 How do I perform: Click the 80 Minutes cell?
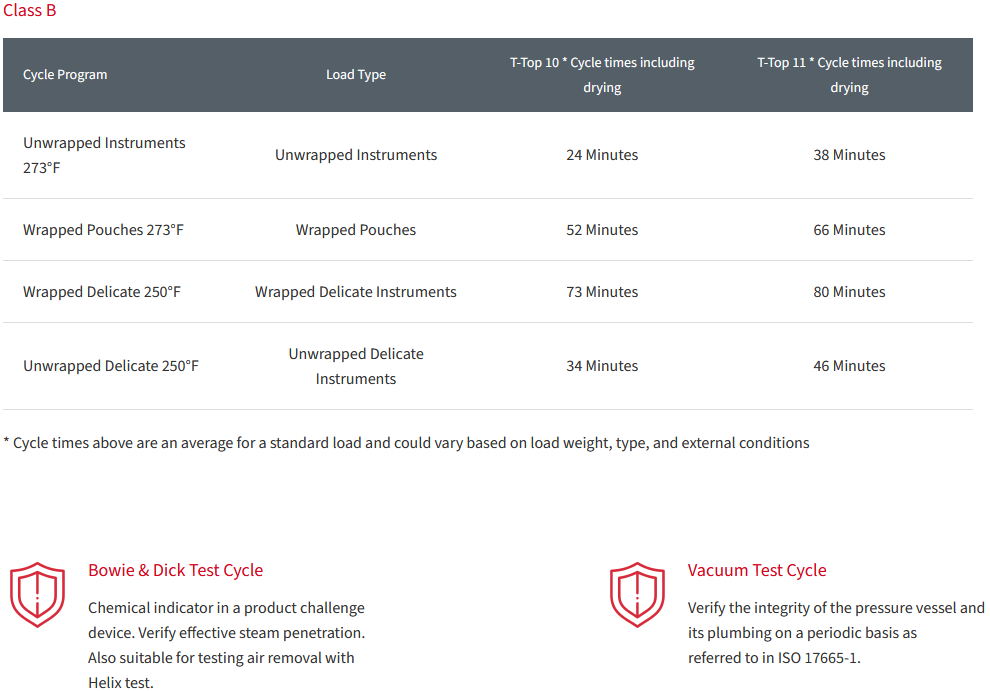849,292
